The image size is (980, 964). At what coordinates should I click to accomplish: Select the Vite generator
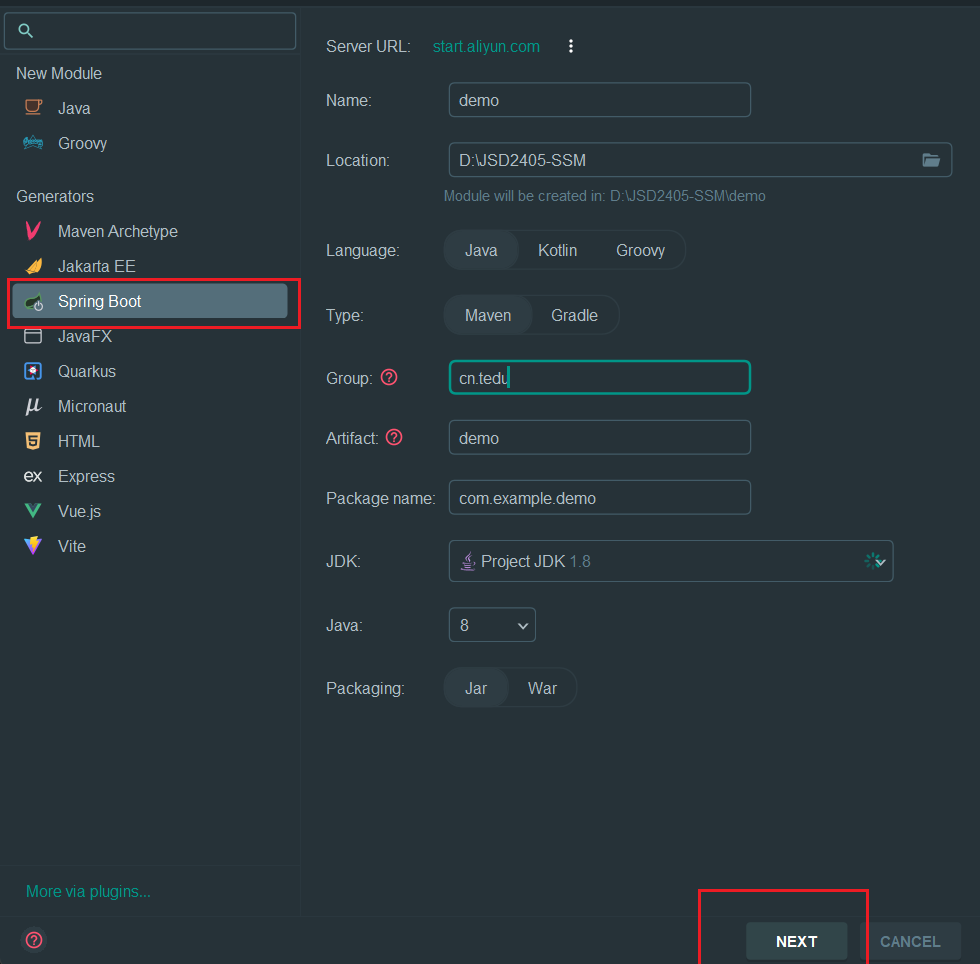tap(150, 546)
